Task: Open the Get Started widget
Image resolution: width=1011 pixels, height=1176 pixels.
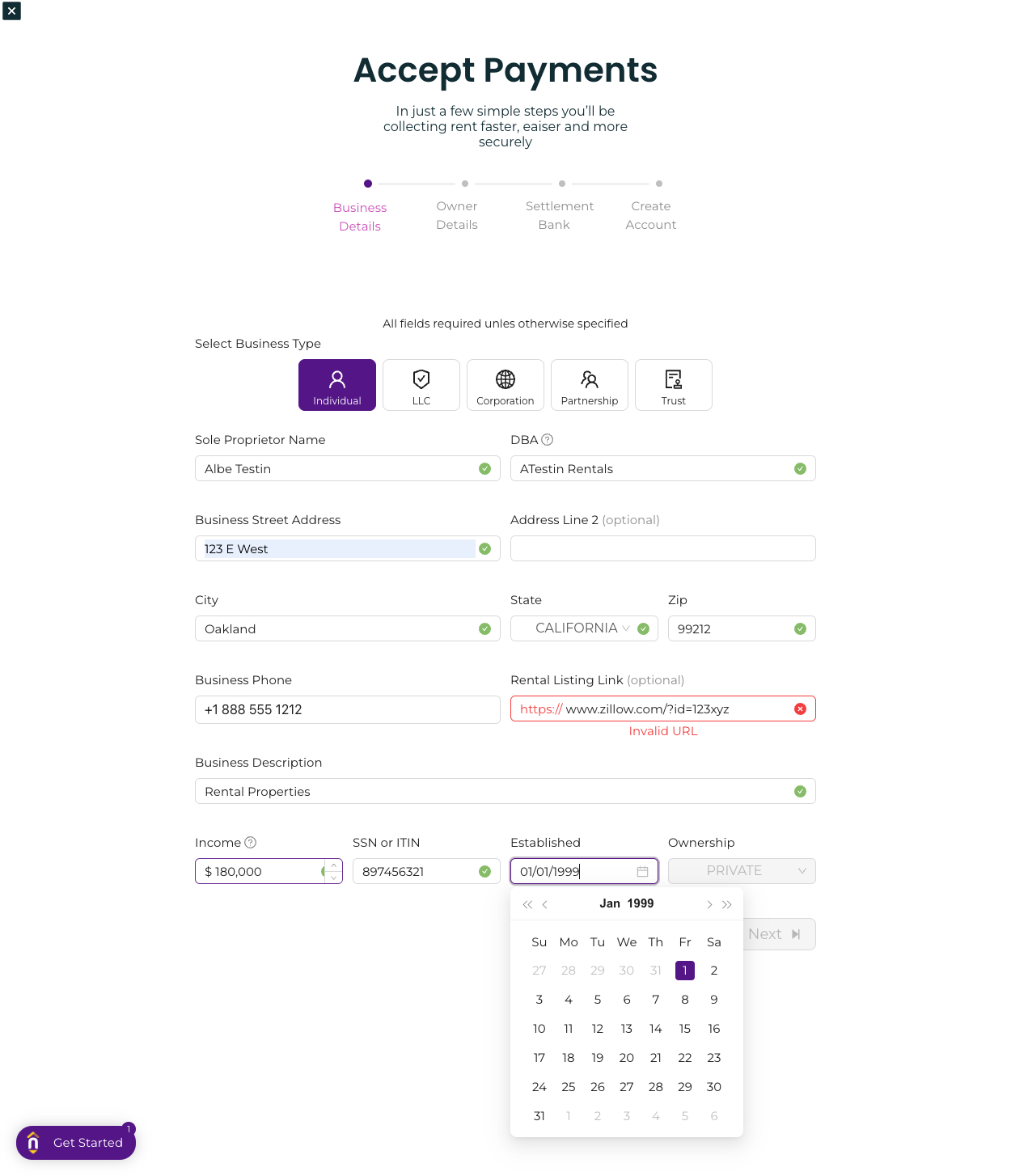Action: pyautogui.click(x=76, y=1143)
